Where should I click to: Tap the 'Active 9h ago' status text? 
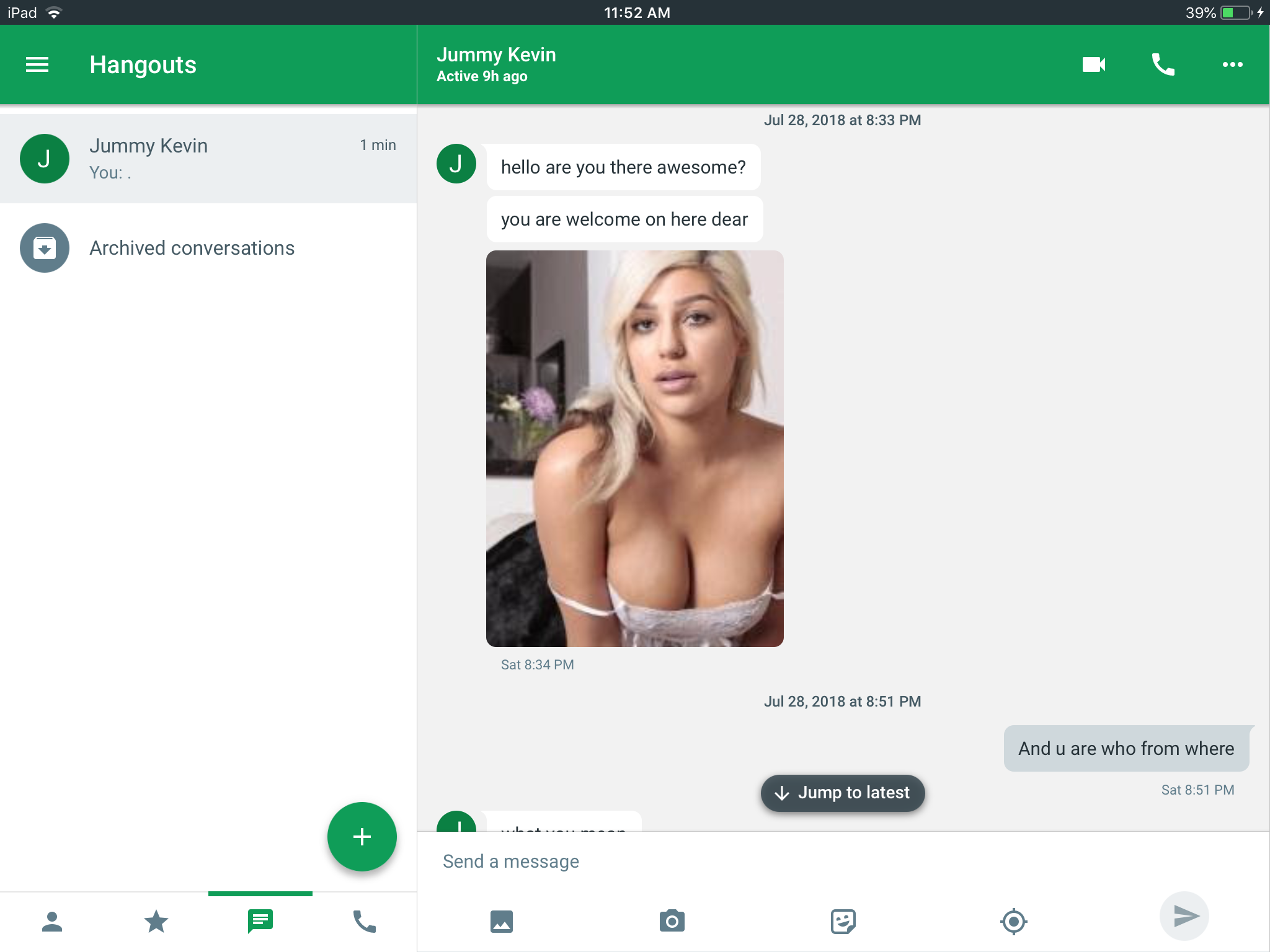coord(482,76)
